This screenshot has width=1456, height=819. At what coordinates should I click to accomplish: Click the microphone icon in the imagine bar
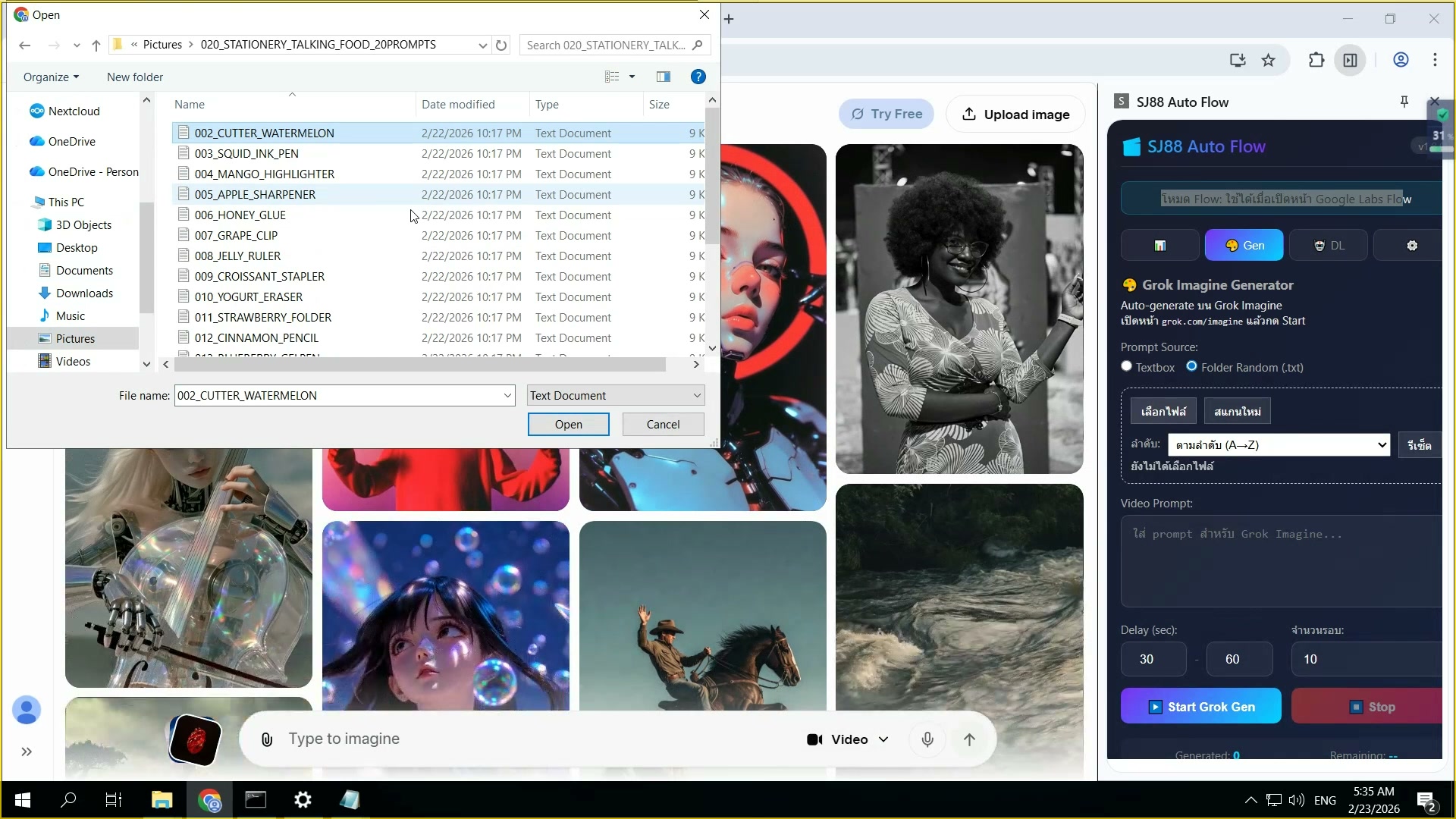(x=927, y=739)
